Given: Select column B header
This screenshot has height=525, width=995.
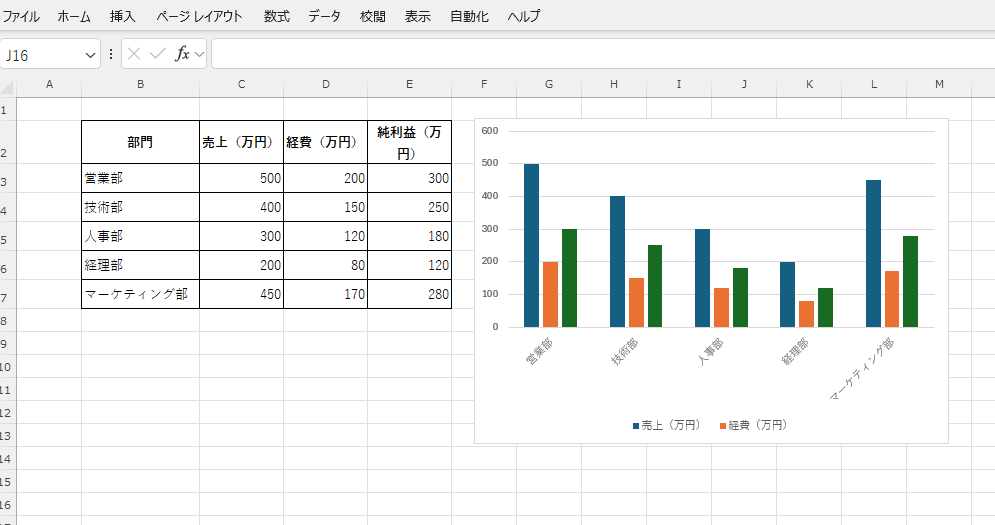Looking at the screenshot, I should 140,84.
